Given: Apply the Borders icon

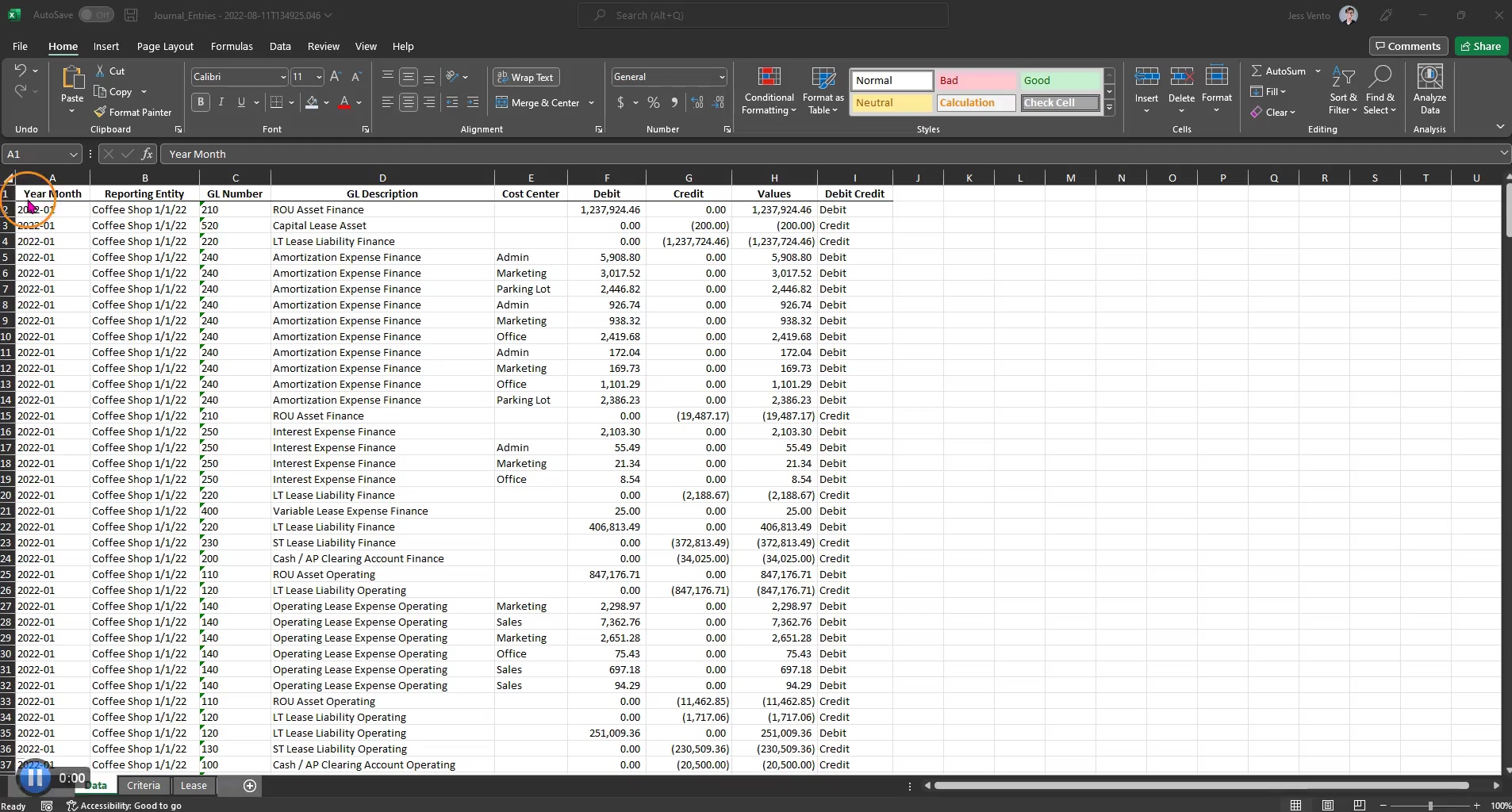Looking at the screenshot, I should coord(276,102).
